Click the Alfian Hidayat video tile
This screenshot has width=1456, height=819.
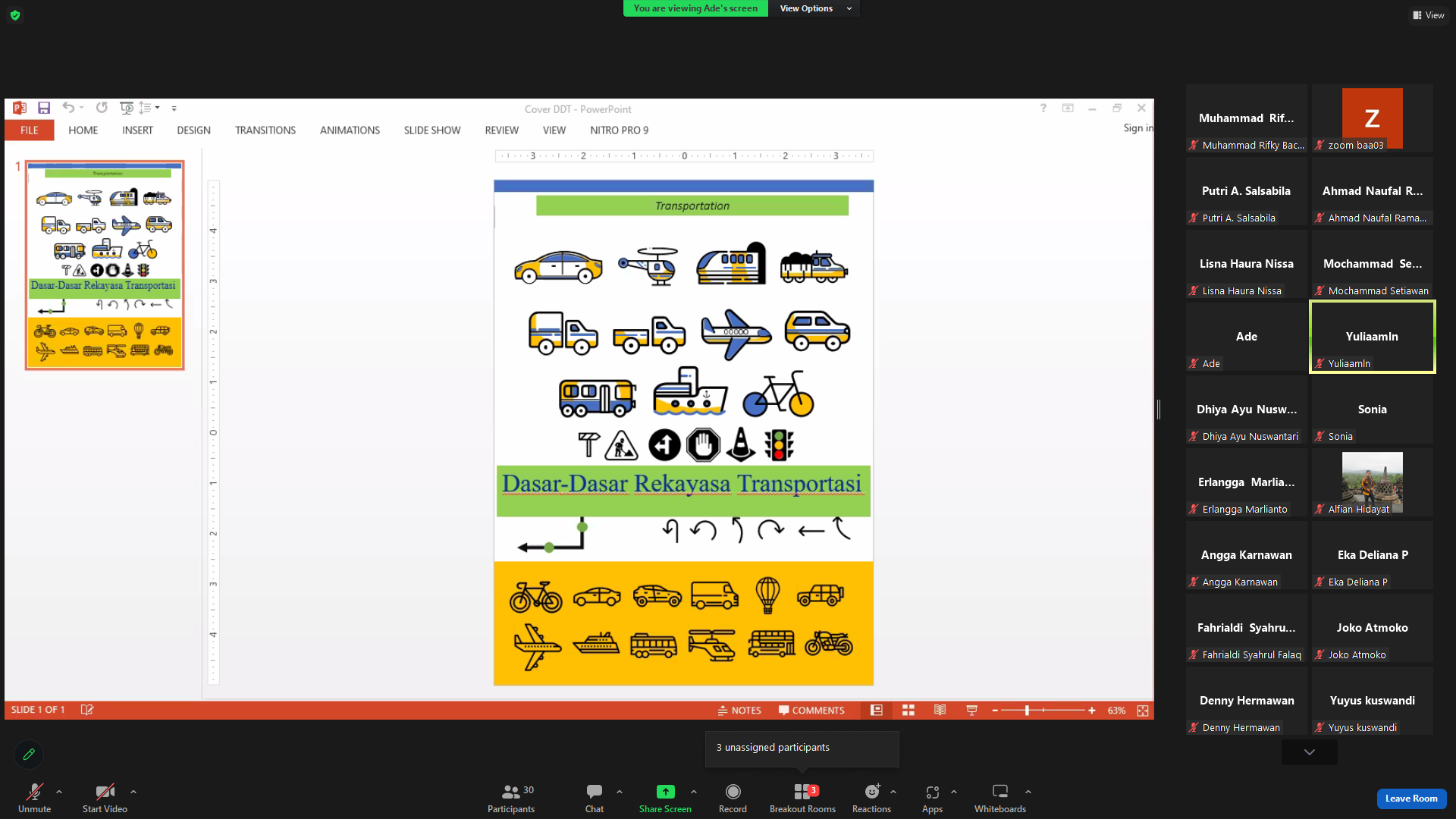1373,482
